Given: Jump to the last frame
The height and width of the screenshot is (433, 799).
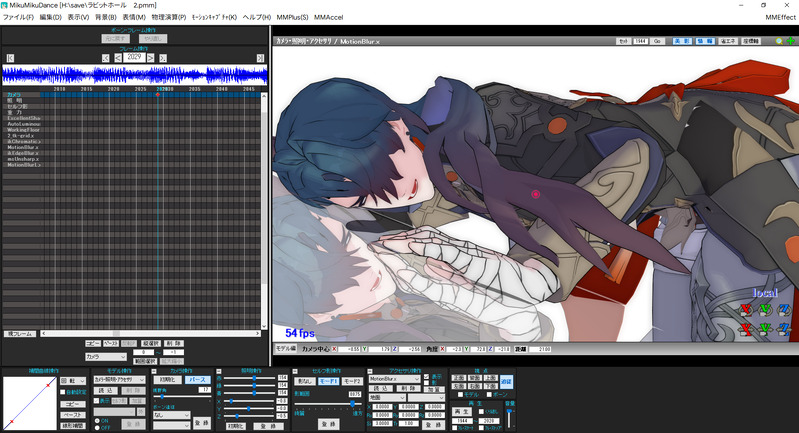Looking at the screenshot, I should (x=260, y=58).
